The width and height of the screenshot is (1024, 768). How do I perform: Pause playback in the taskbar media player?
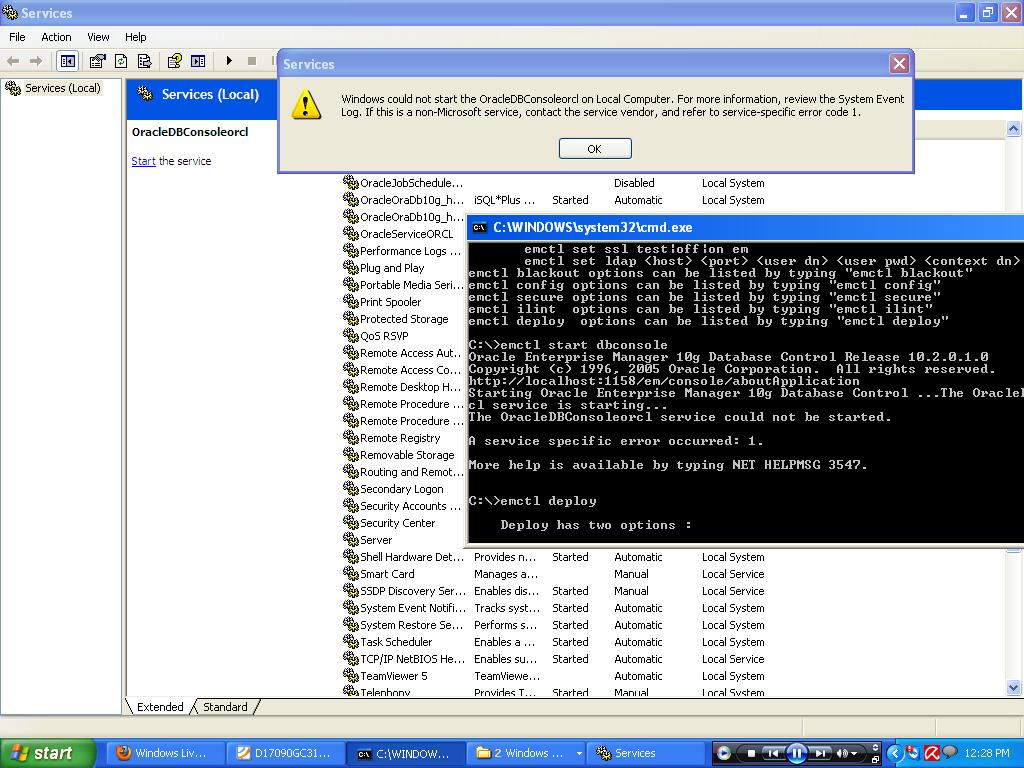coord(796,753)
